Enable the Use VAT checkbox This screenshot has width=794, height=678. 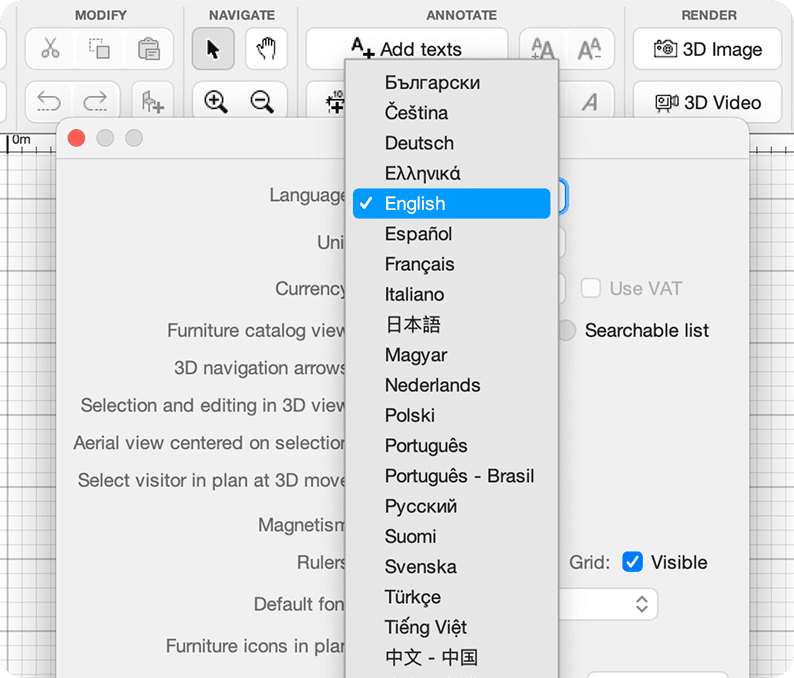(x=591, y=288)
